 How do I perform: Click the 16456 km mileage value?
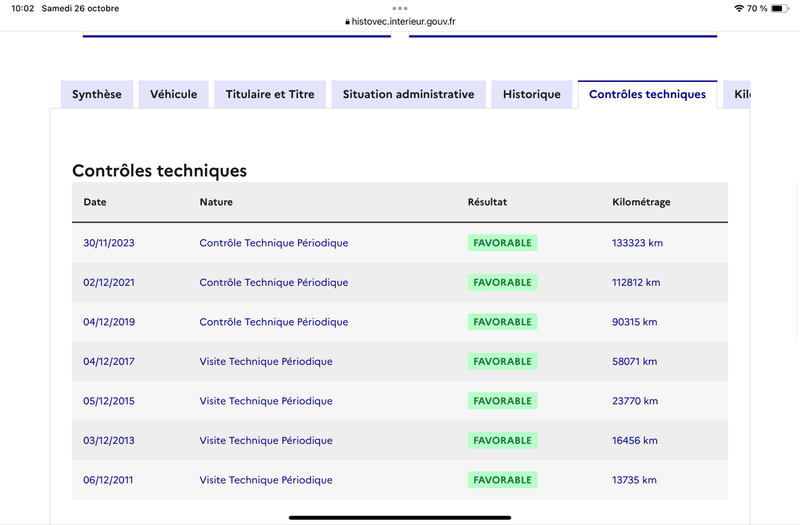[x=635, y=440]
